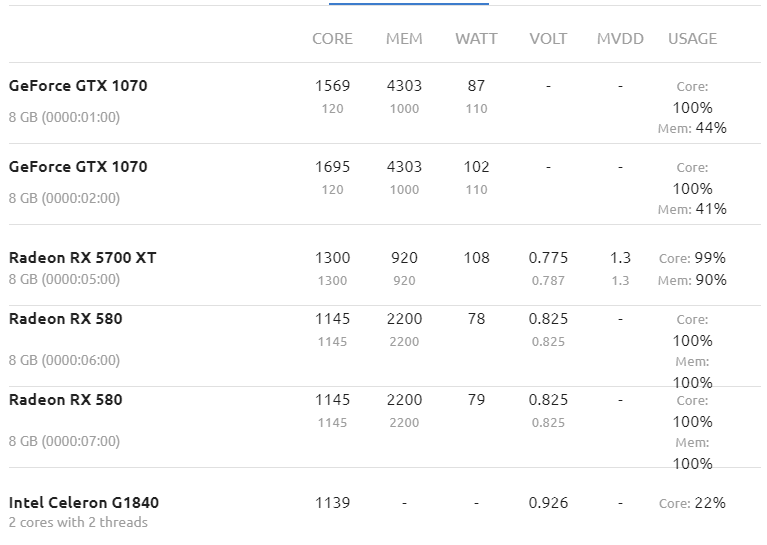Click the Mem: 44% usage value
The width and height of the screenshot is (767, 545).
(x=692, y=128)
